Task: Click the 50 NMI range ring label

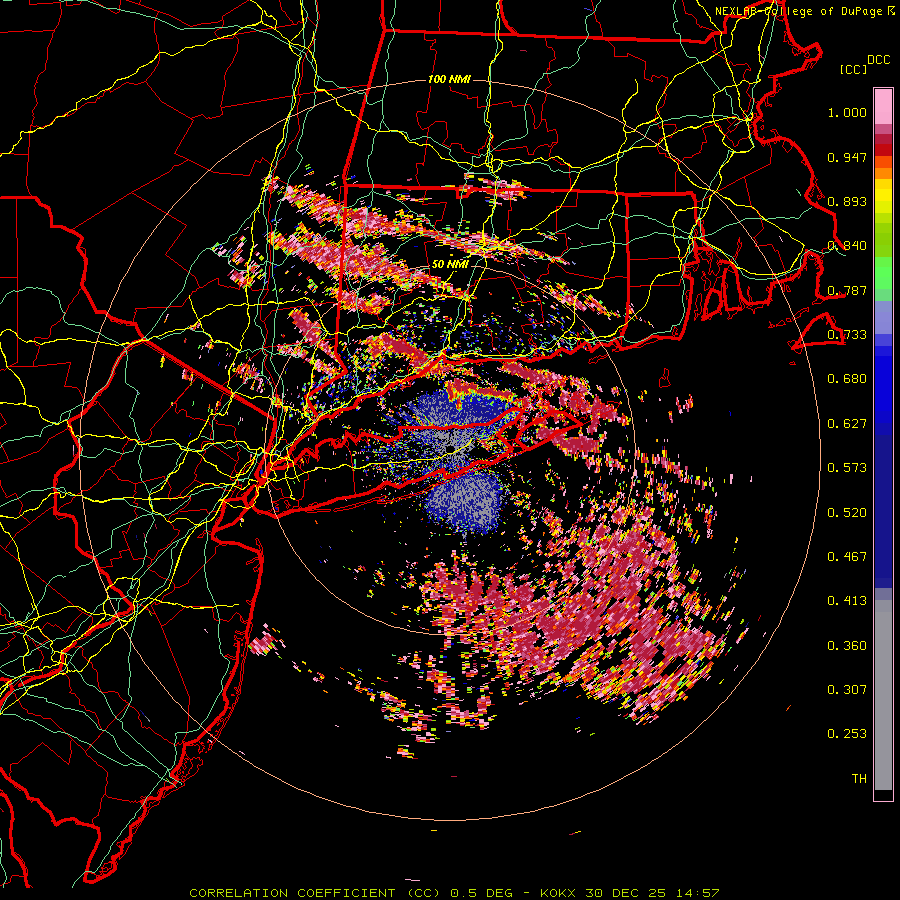Action: (x=449, y=265)
